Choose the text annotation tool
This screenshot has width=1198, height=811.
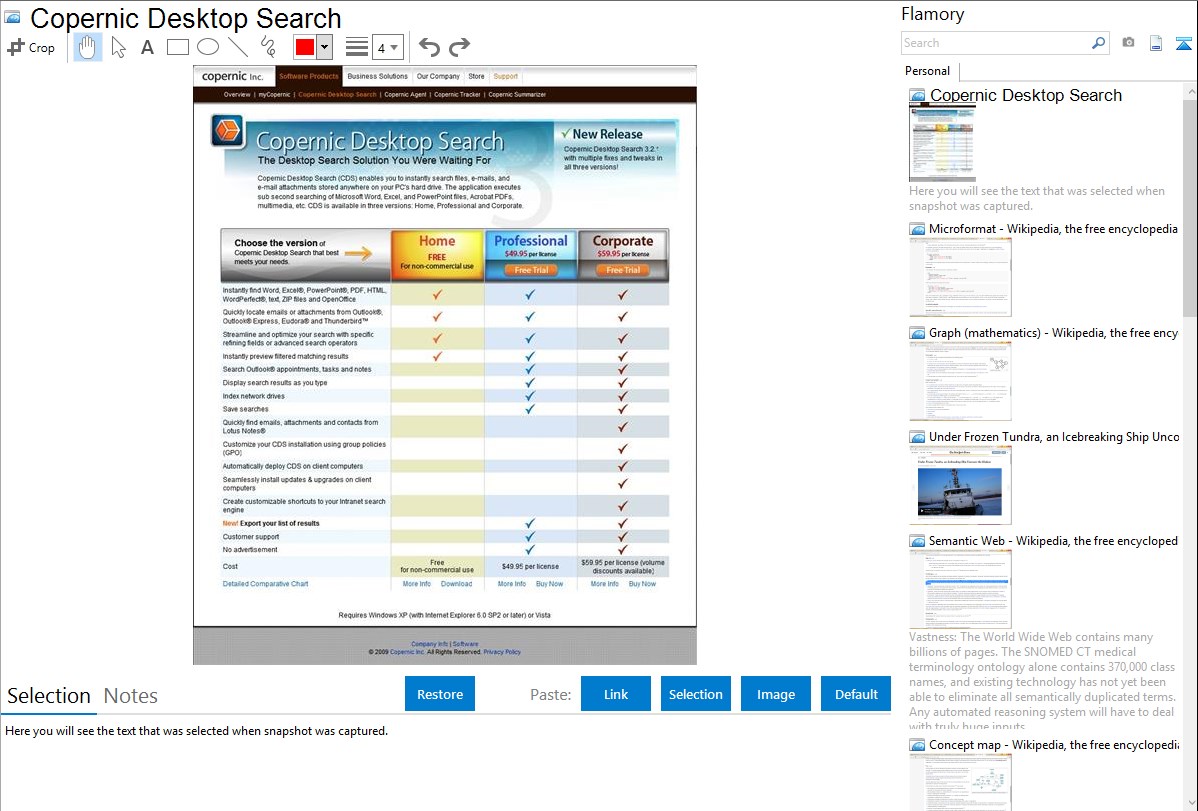[147, 47]
